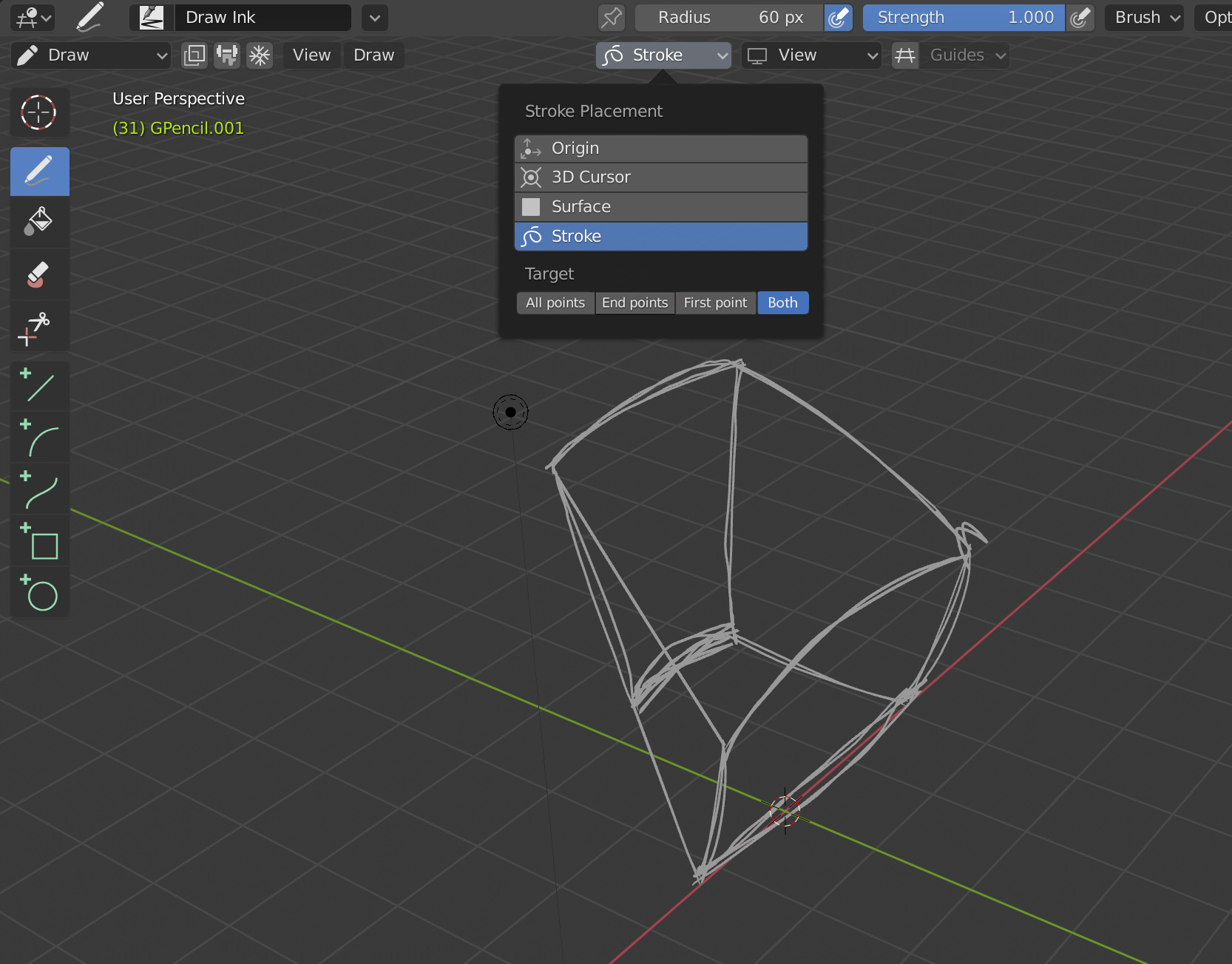
Task: Open the Stroke placement dropdown in the header
Action: 663,55
